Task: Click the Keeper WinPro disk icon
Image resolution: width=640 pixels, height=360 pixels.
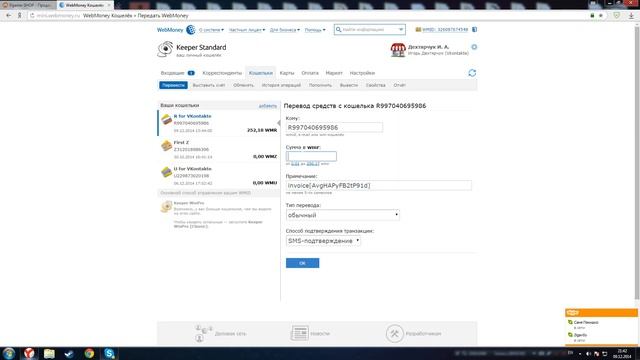Action: coord(166,207)
